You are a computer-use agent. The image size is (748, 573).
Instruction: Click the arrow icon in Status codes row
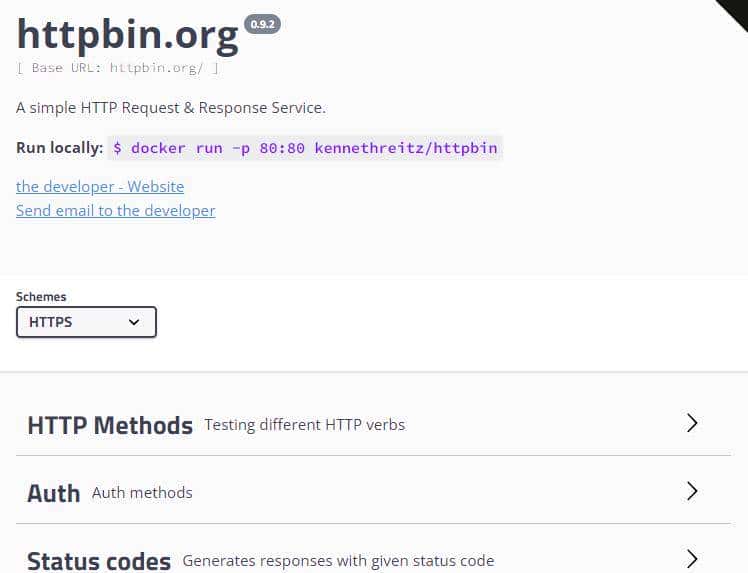tap(692, 558)
